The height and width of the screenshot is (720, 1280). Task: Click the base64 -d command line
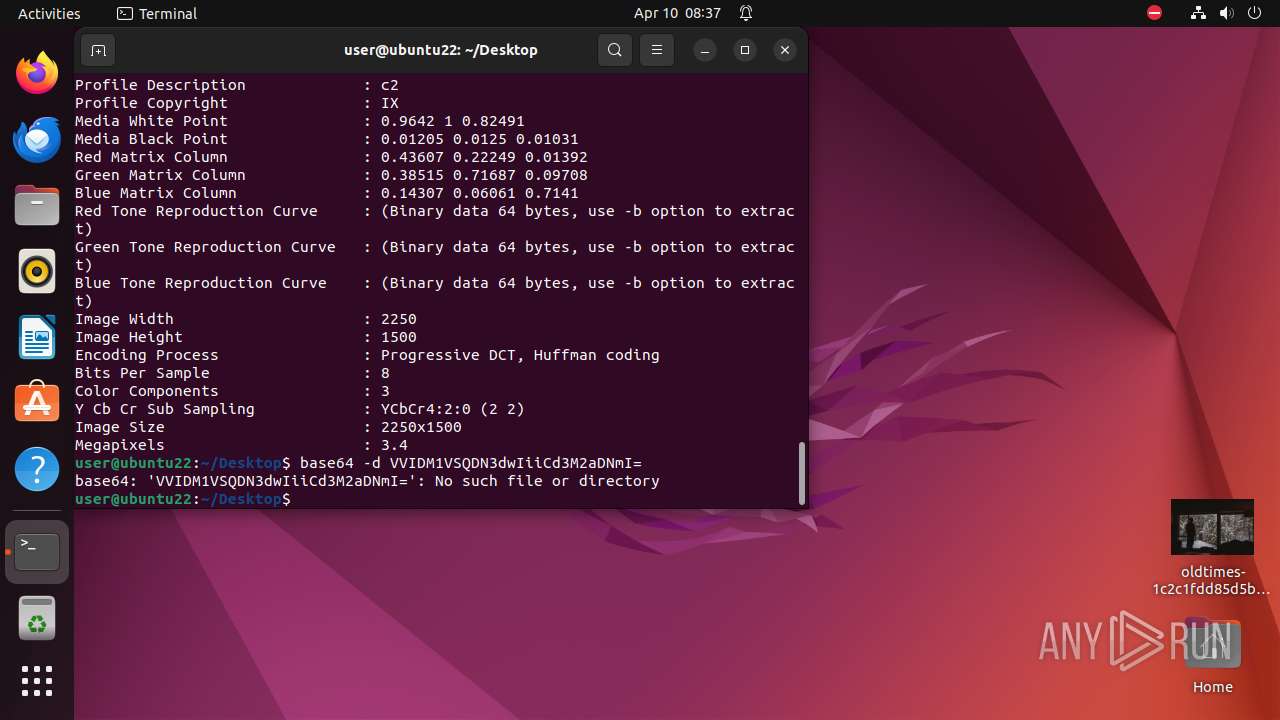click(358, 463)
